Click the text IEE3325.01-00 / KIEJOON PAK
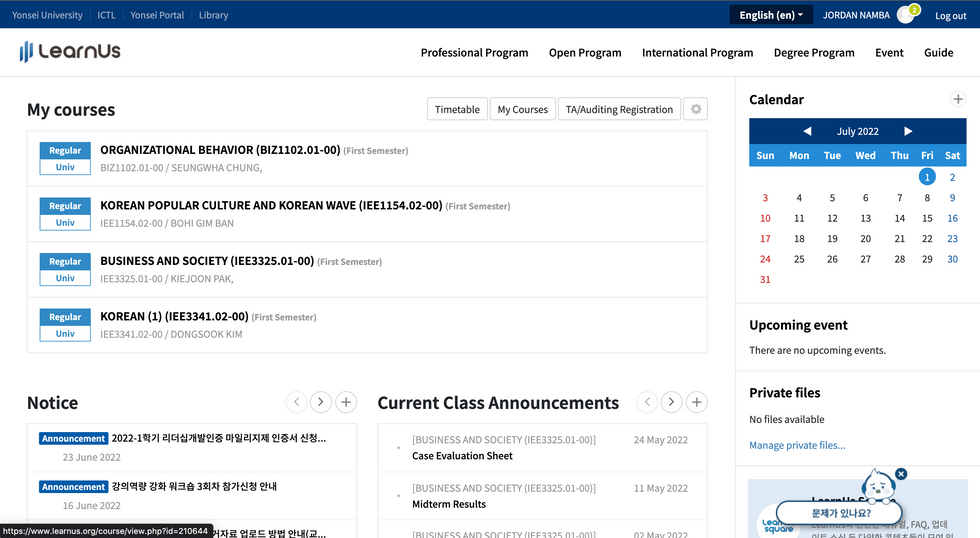Screen dimensions: 980x538 point(167,279)
